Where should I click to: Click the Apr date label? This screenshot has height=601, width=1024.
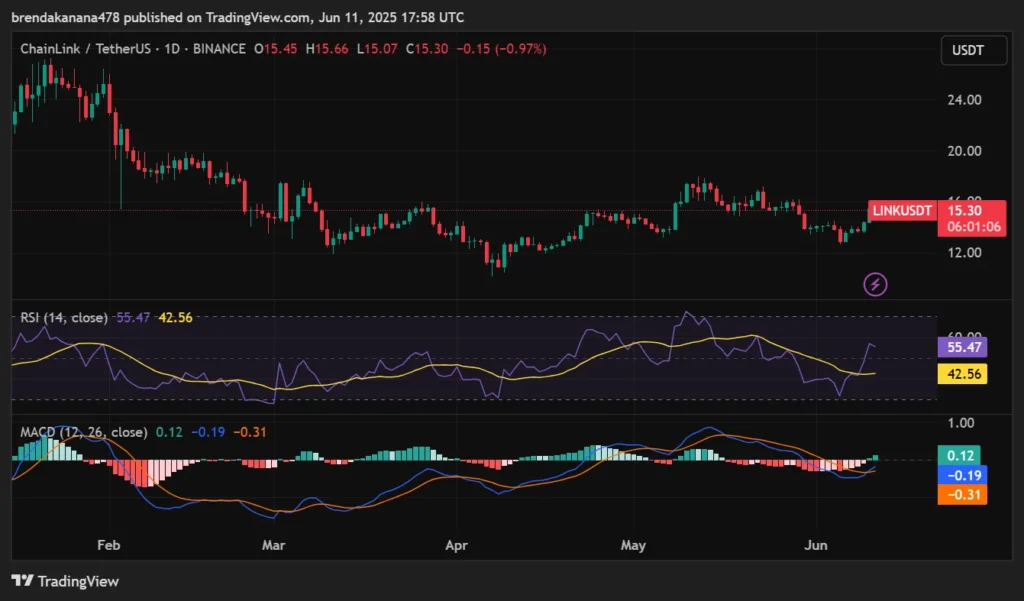[x=456, y=545]
